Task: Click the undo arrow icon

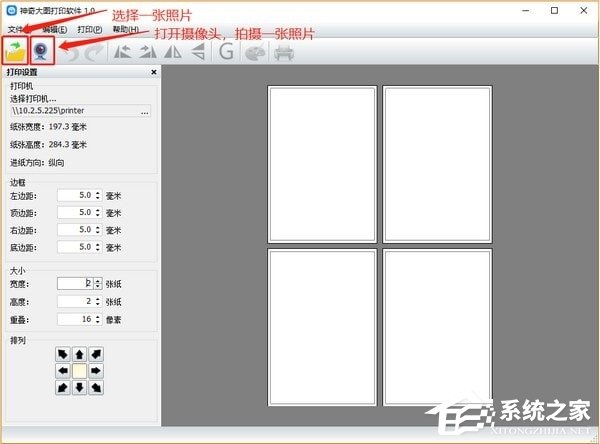Action: click(x=70, y=52)
